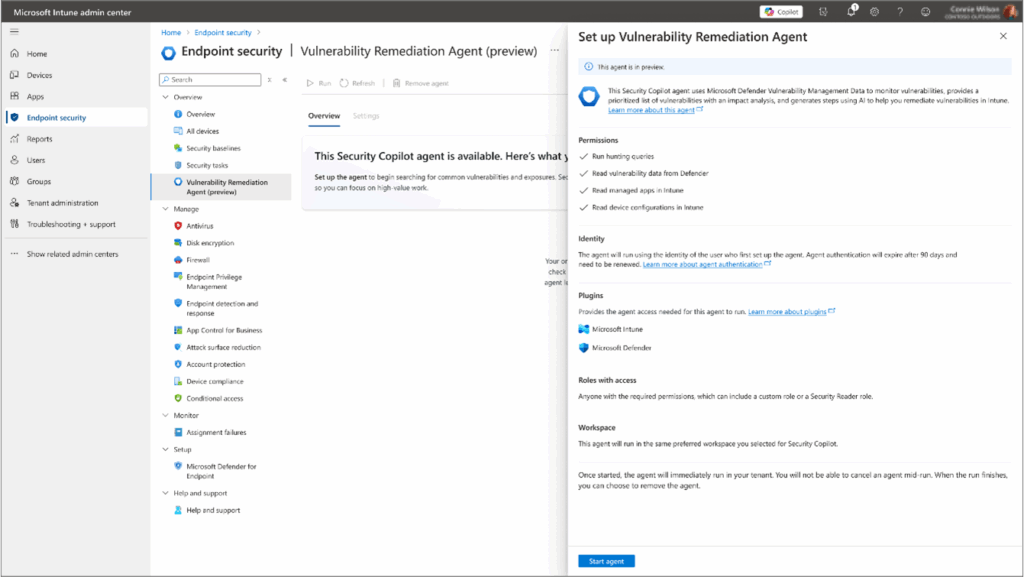Viewport: 1024px width, 577px height.
Task: Open the settings gear in header
Action: tap(874, 12)
